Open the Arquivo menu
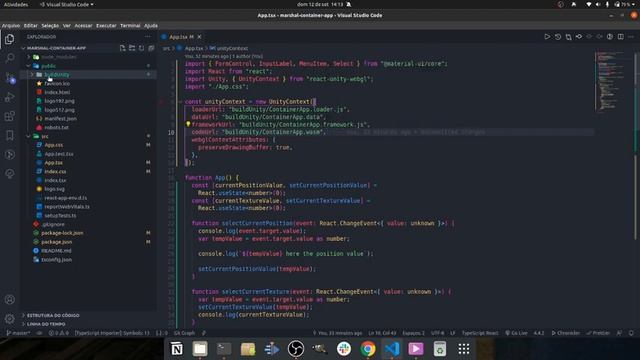The image size is (640, 360). (x=11, y=25)
